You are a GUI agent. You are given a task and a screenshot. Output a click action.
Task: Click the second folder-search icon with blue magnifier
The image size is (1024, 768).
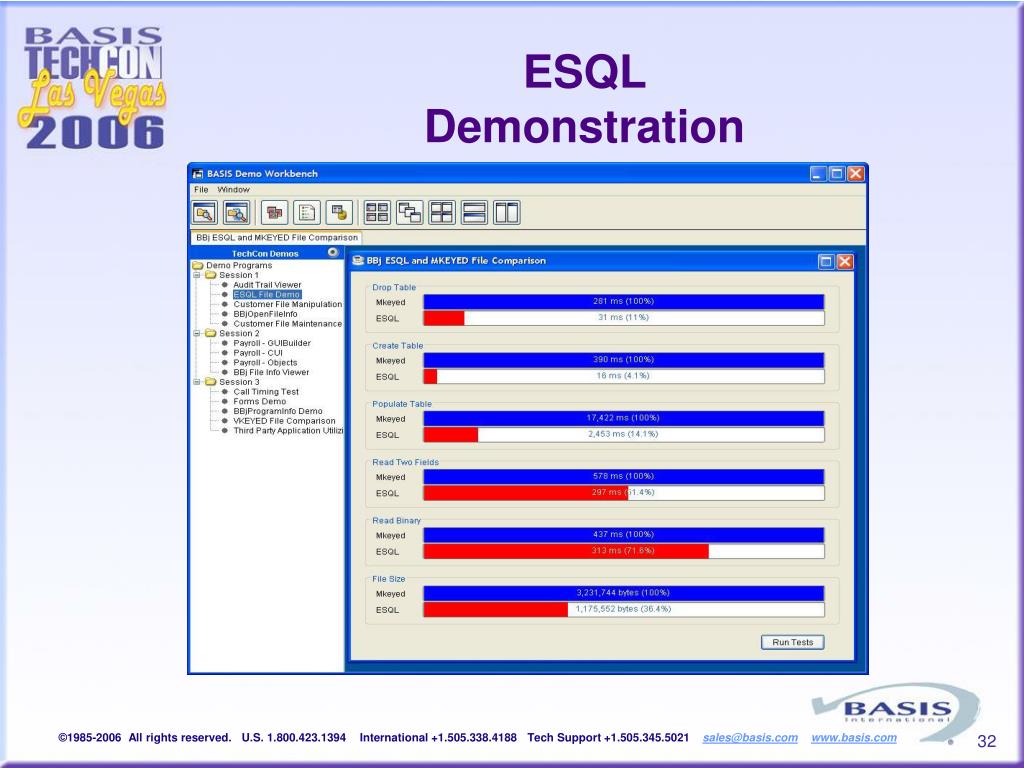236,213
